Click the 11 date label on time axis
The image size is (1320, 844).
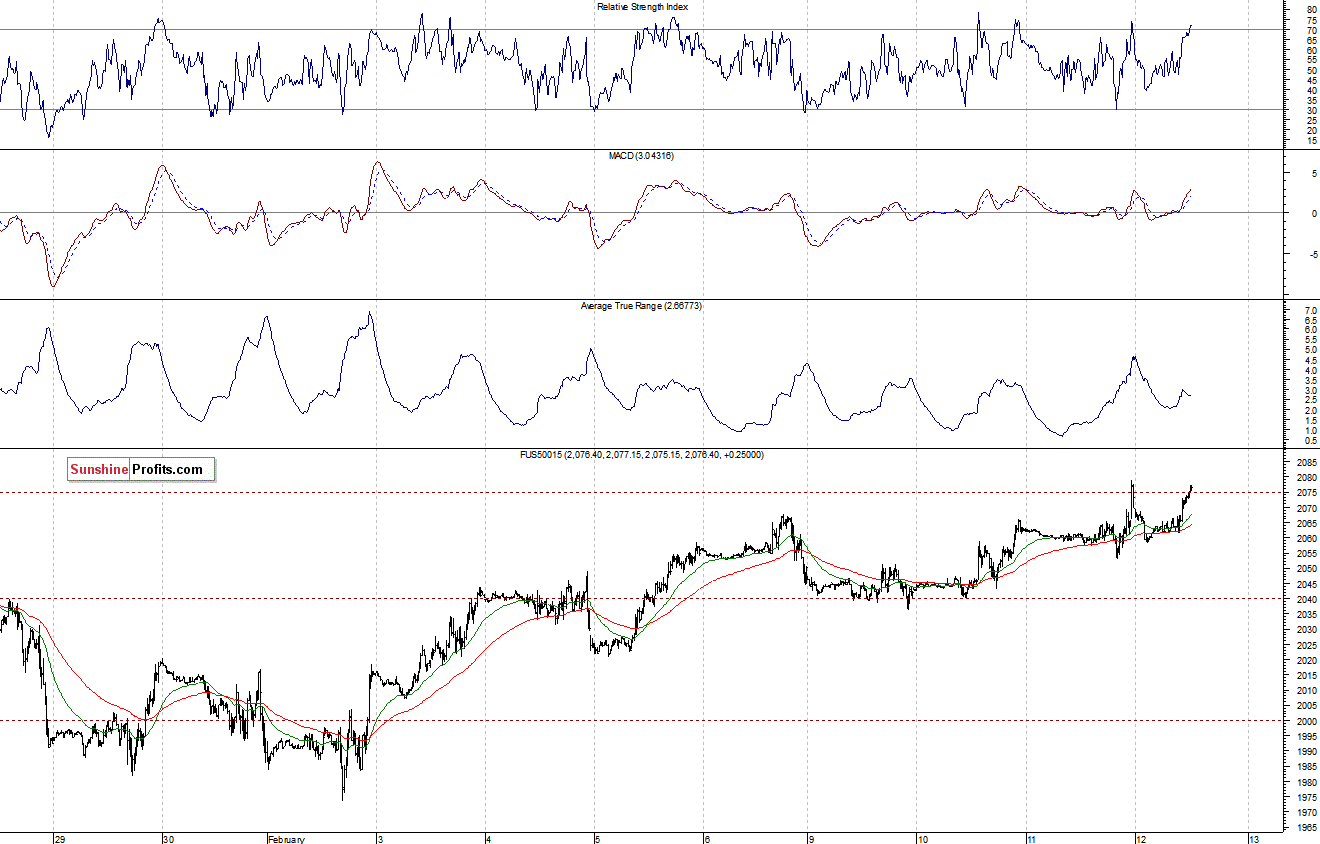[x=1032, y=838]
